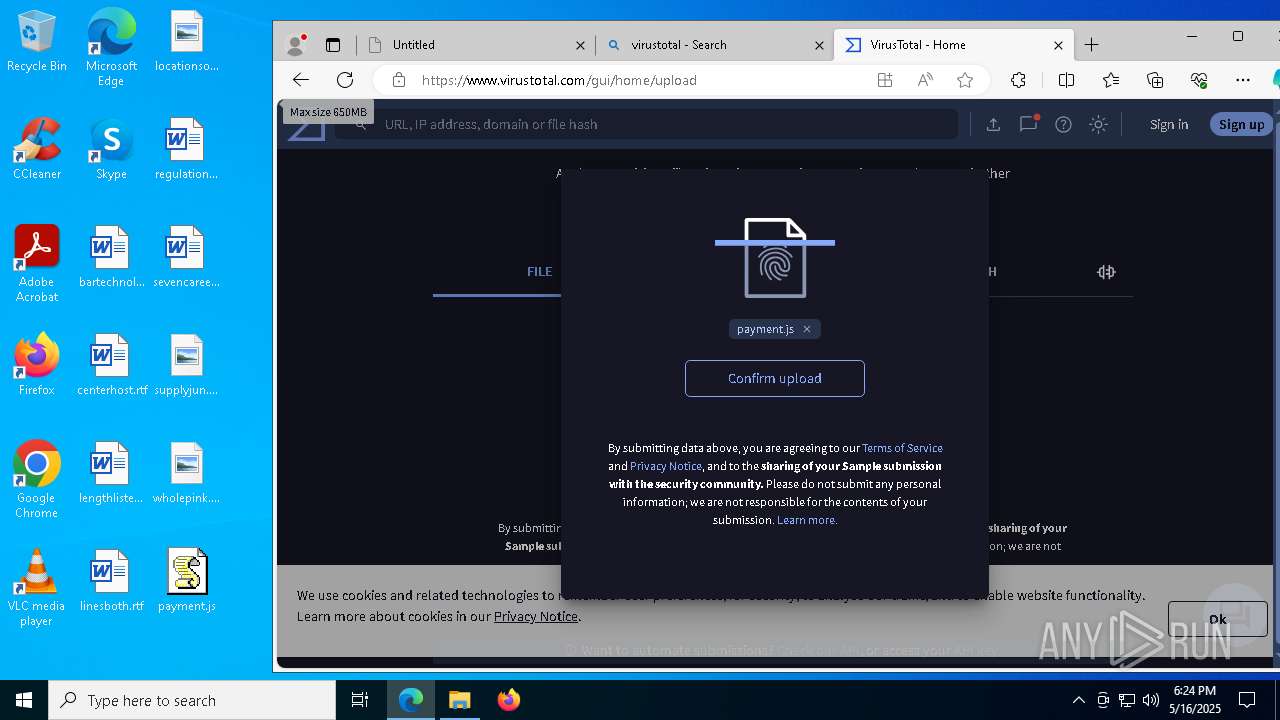Open Edge Settings and more menu
Viewport: 1280px width, 720px height.
click(x=1243, y=80)
